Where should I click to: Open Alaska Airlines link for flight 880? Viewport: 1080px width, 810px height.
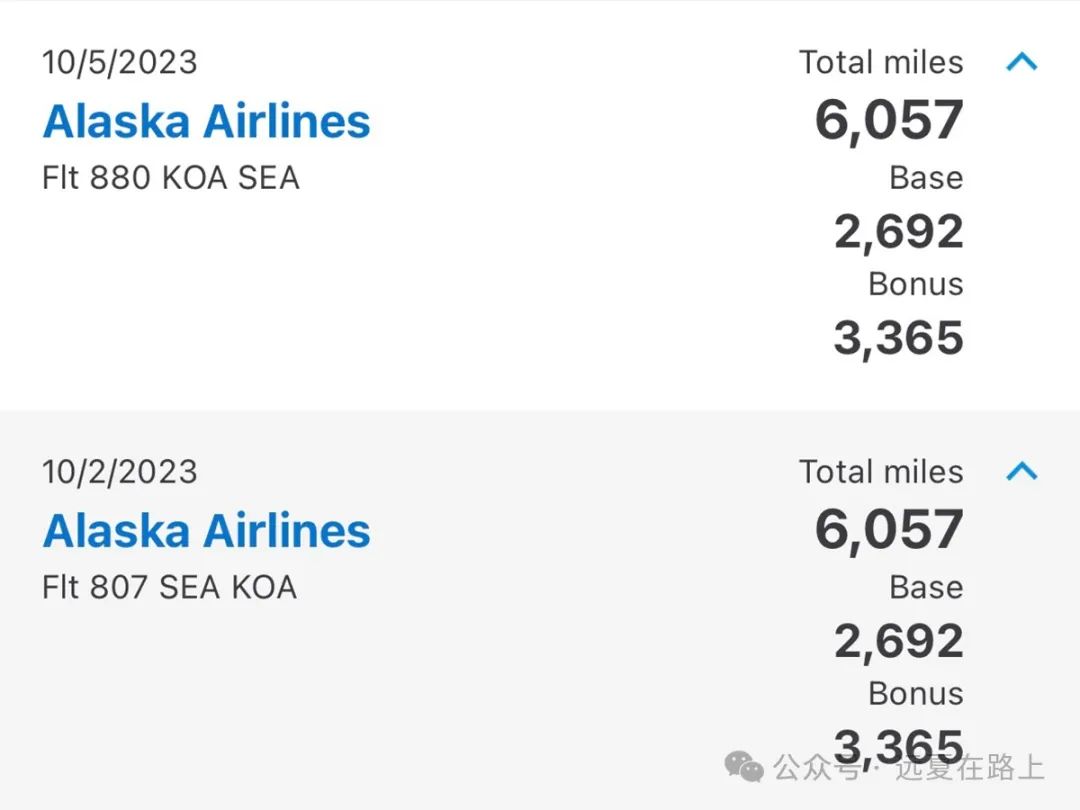[207, 121]
